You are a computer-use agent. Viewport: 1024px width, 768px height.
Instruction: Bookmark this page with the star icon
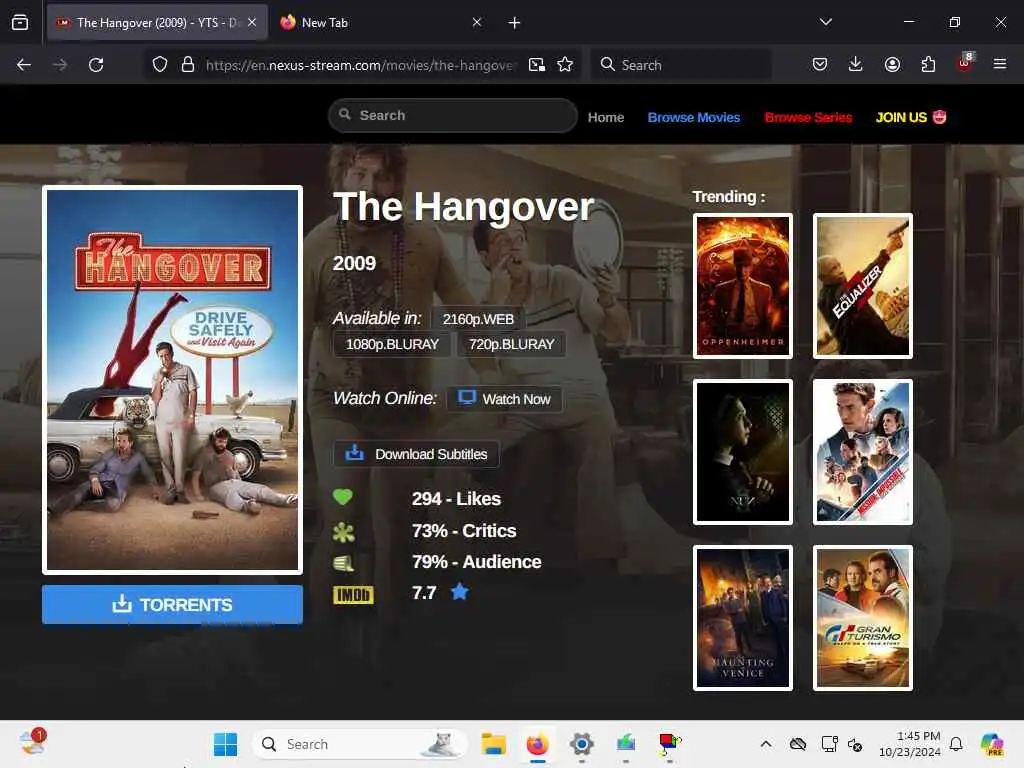(565, 65)
